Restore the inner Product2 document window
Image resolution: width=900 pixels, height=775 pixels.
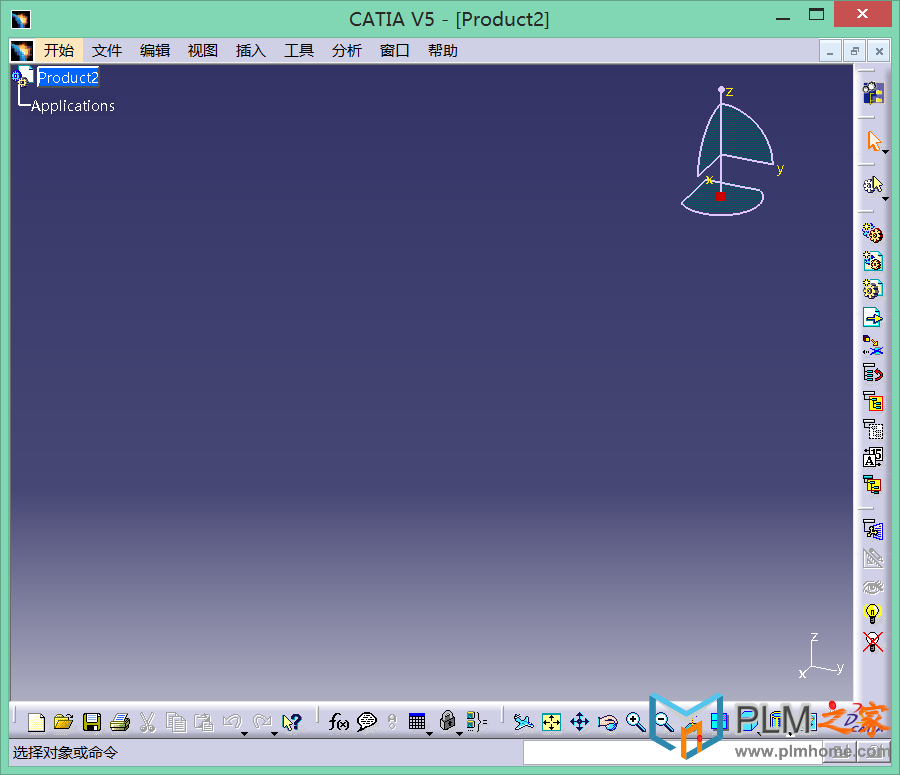point(855,51)
